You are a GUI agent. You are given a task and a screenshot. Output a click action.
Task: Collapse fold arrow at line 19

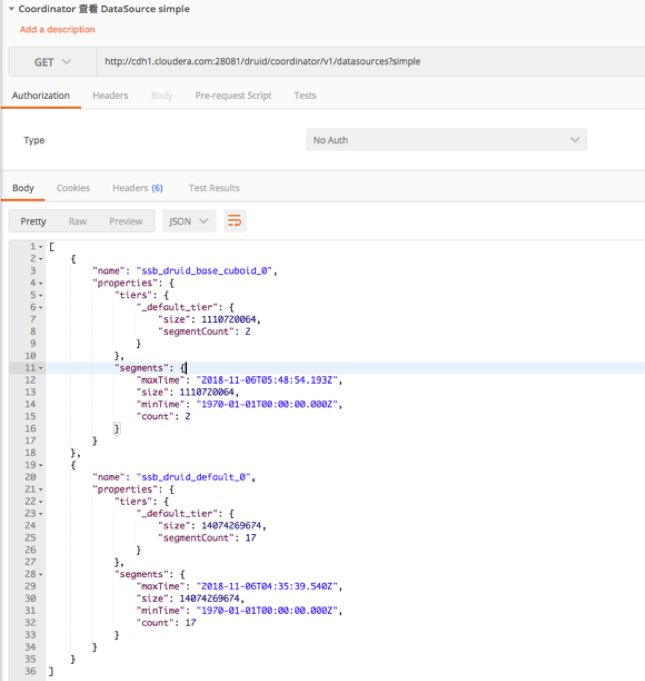(x=41, y=465)
